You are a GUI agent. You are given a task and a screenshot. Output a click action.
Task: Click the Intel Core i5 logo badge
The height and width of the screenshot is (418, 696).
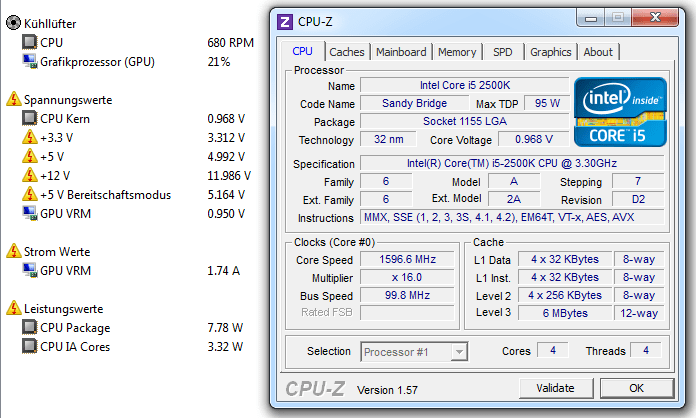[x=613, y=111]
